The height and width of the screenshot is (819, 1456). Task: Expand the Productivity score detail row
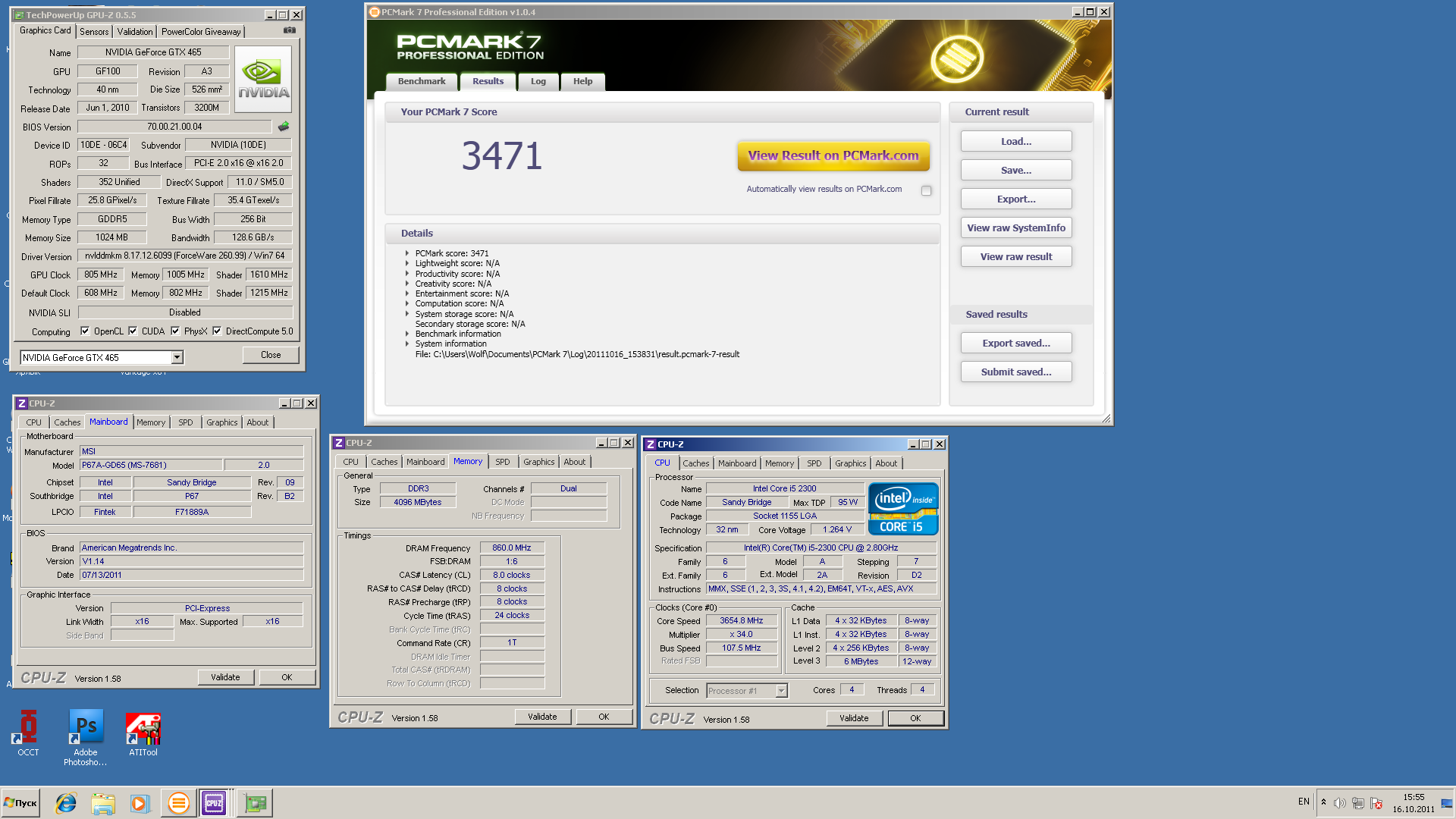[407, 274]
